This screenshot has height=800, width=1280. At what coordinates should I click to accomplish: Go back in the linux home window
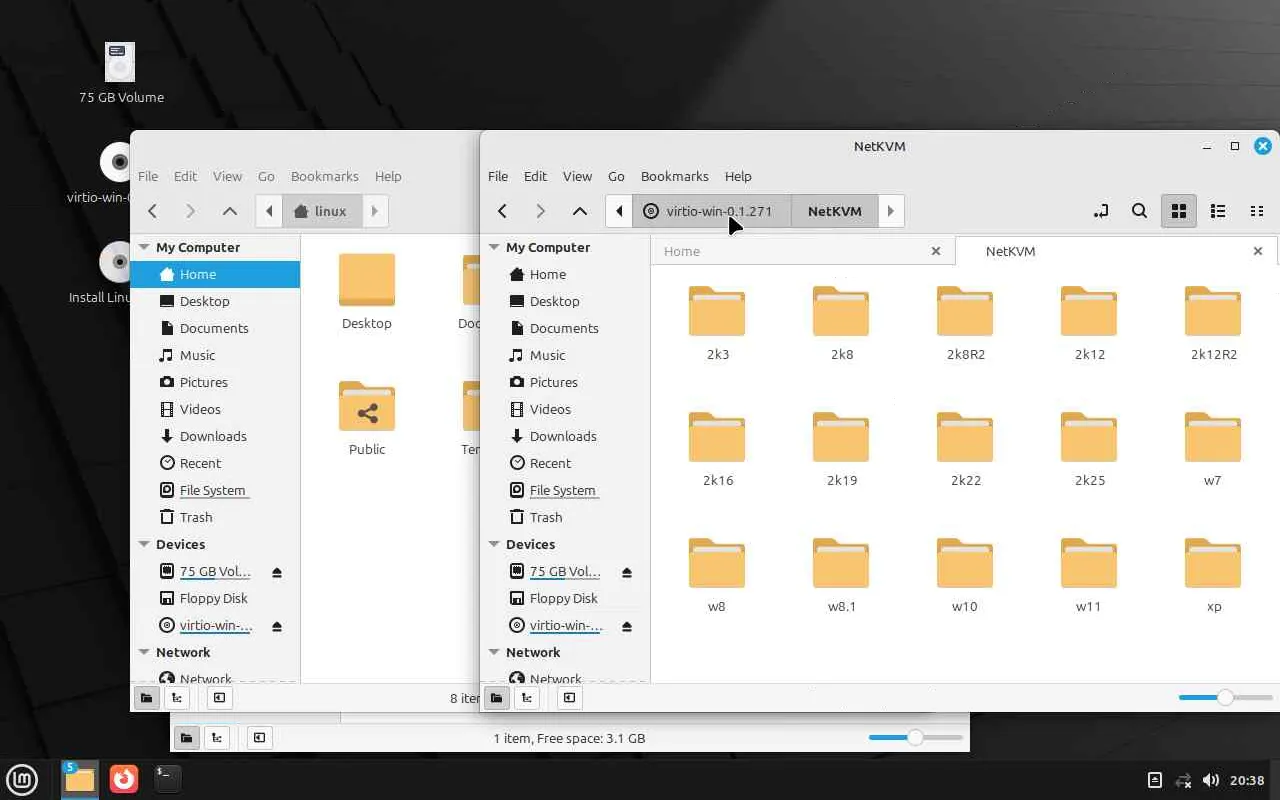pos(153,211)
